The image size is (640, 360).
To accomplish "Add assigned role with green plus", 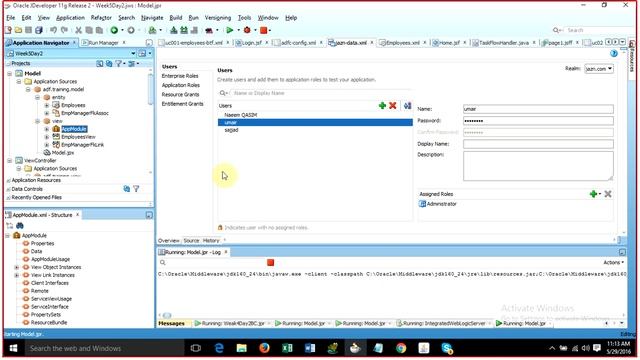I will coord(593,194).
